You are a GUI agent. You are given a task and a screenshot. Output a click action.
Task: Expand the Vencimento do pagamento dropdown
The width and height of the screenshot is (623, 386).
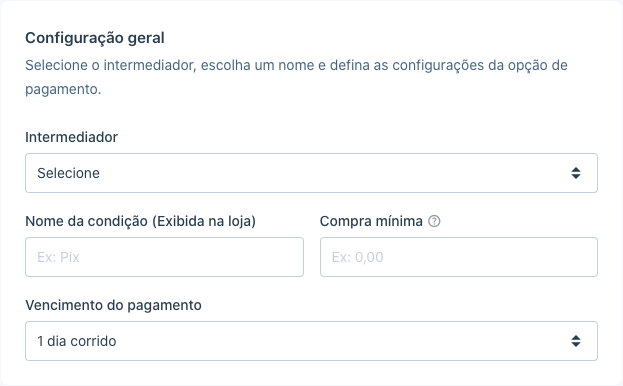click(x=312, y=341)
